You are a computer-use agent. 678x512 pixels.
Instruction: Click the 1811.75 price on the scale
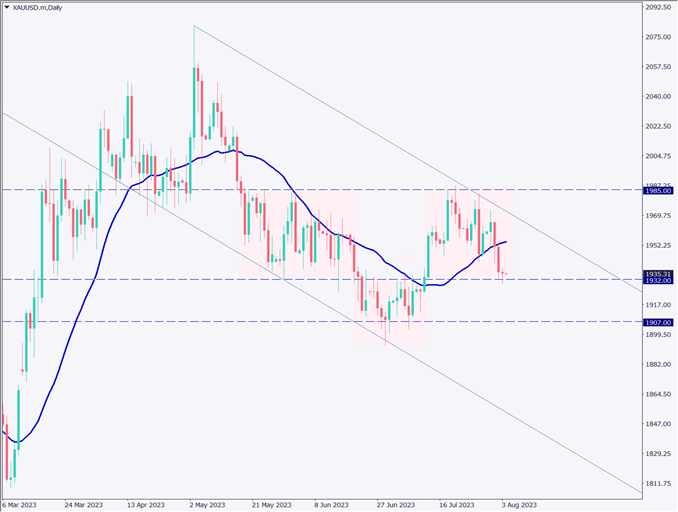pyautogui.click(x=657, y=483)
